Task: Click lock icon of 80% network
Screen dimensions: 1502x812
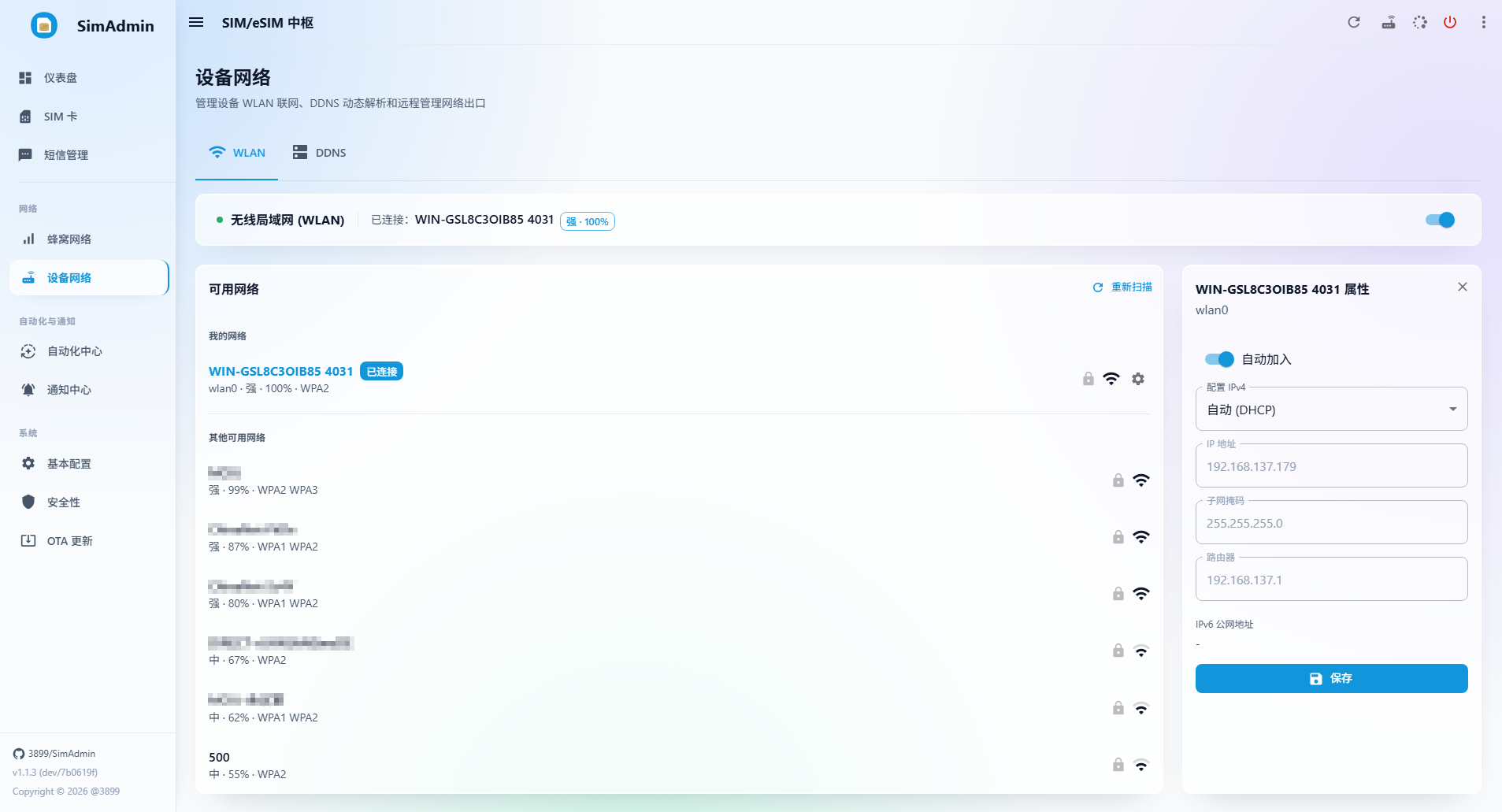Action: (x=1118, y=594)
